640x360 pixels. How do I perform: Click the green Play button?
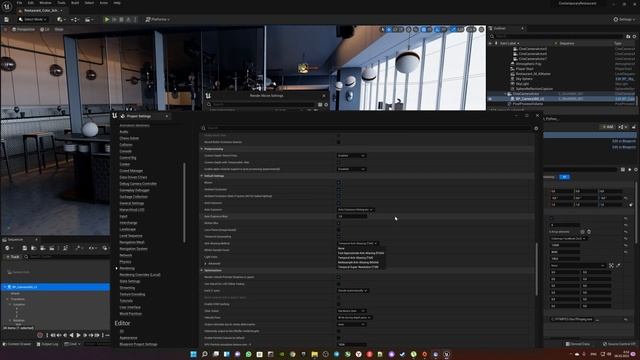coord(107,19)
